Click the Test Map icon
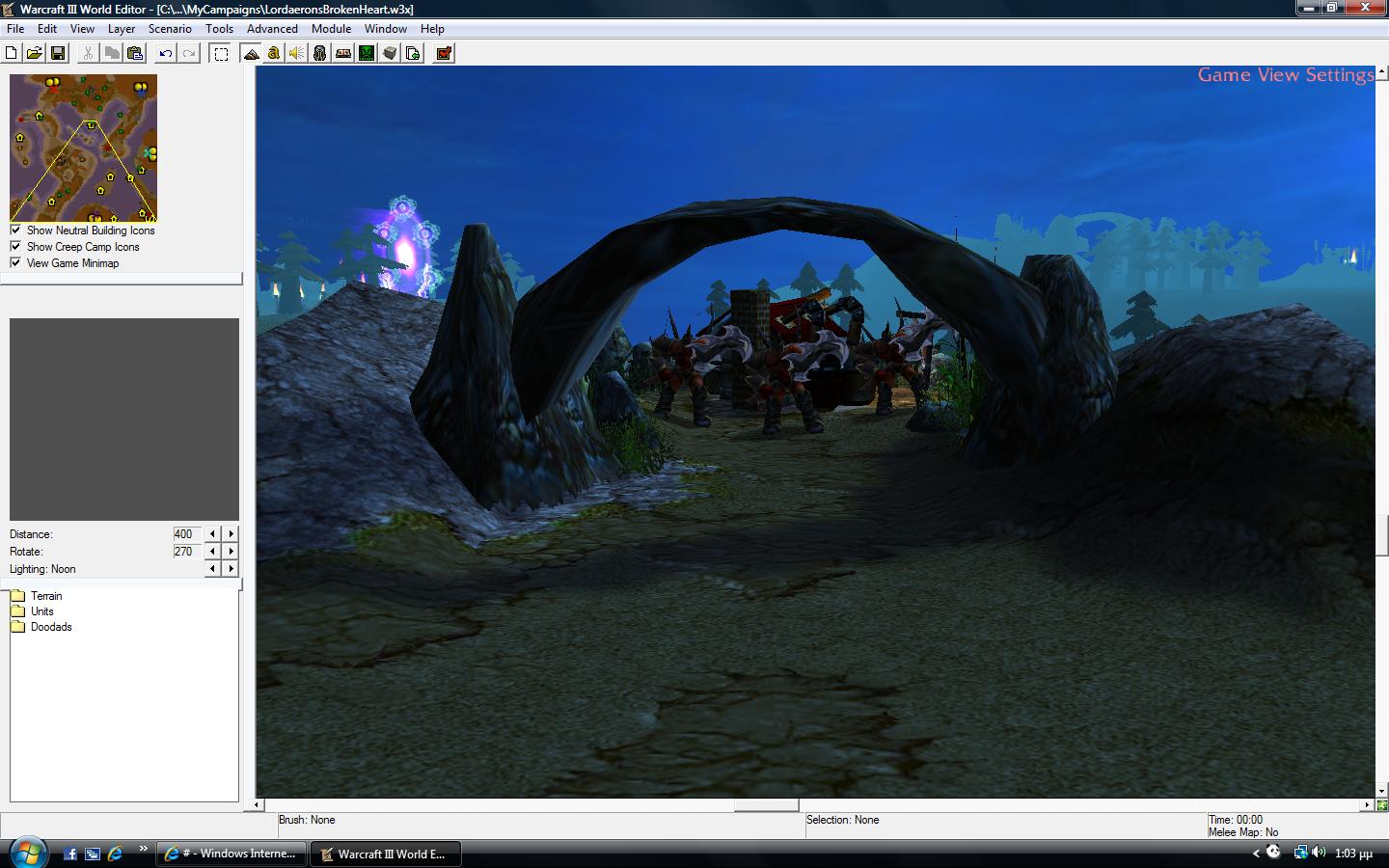The height and width of the screenshot is (868, 1389). coord(444,53)
